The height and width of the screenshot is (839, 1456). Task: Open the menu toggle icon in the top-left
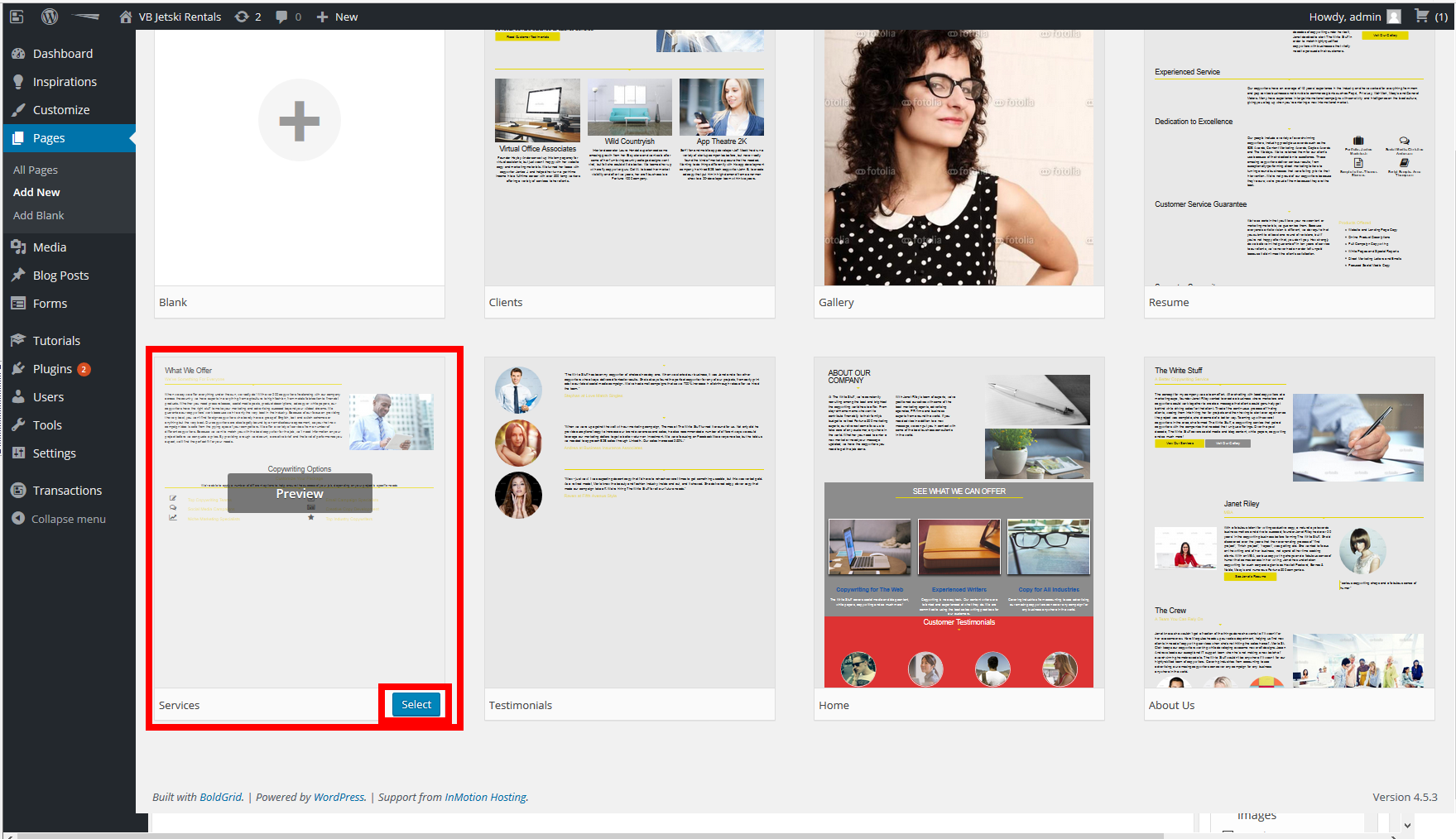pyautogui.click(x=17, y=17)
